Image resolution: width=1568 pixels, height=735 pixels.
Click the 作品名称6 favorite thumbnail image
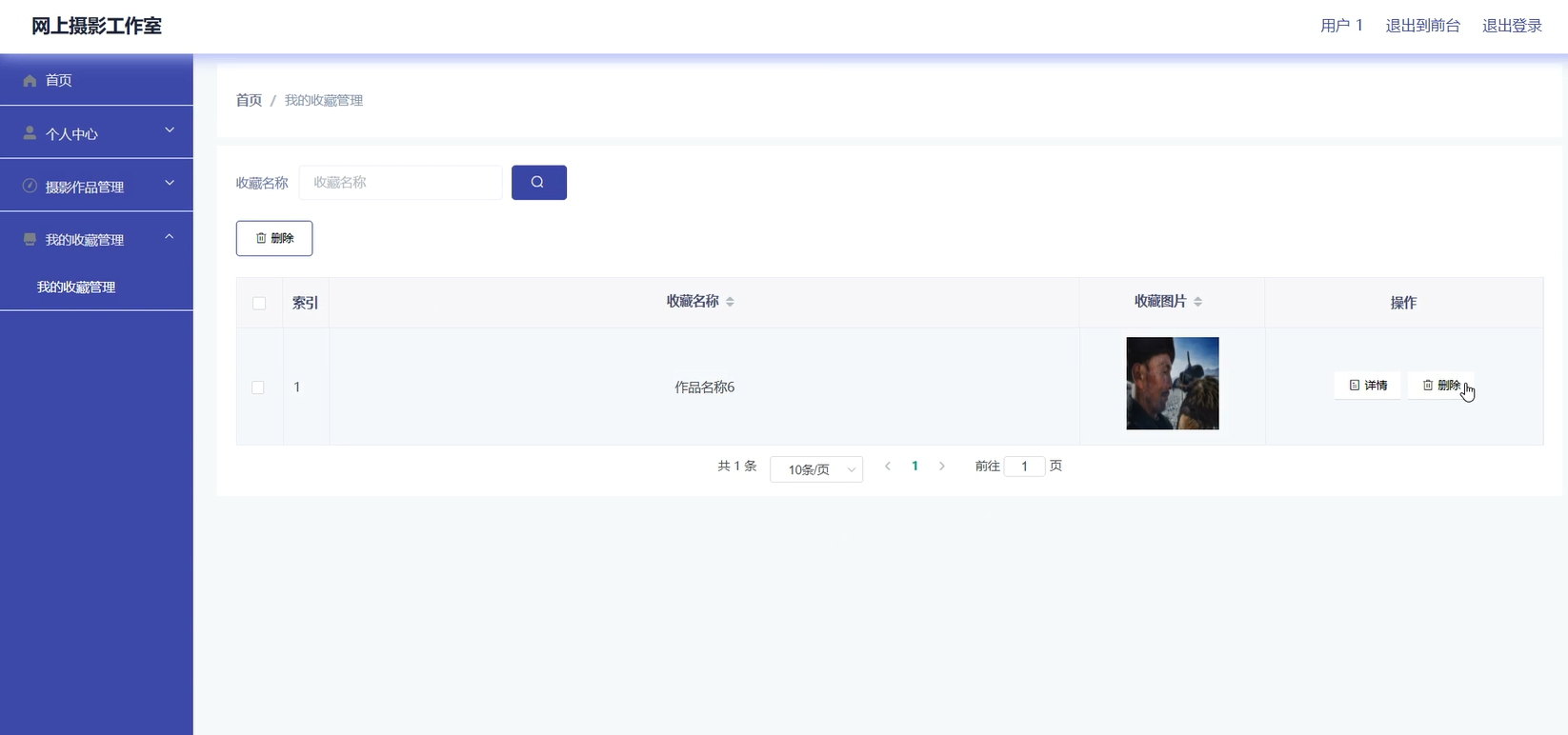(x=1173, y=384)
